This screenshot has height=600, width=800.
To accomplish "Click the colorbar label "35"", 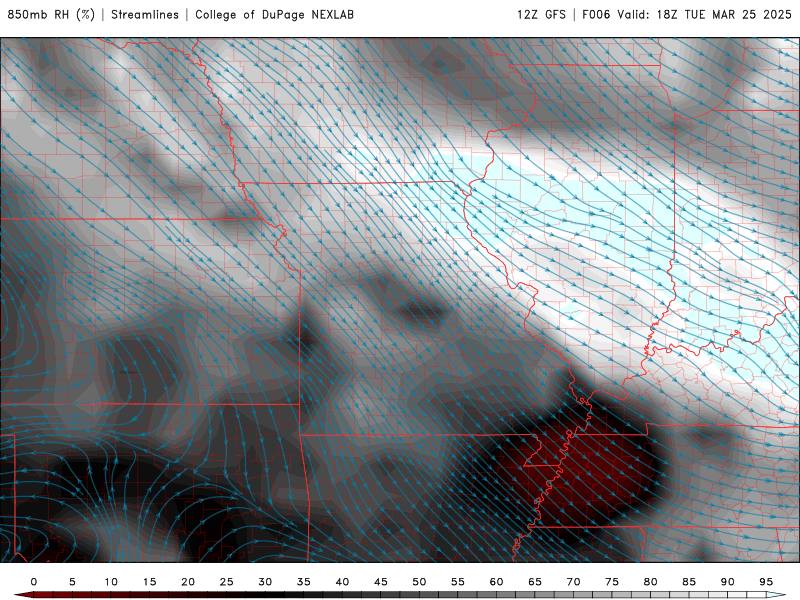I will point(304,582).
